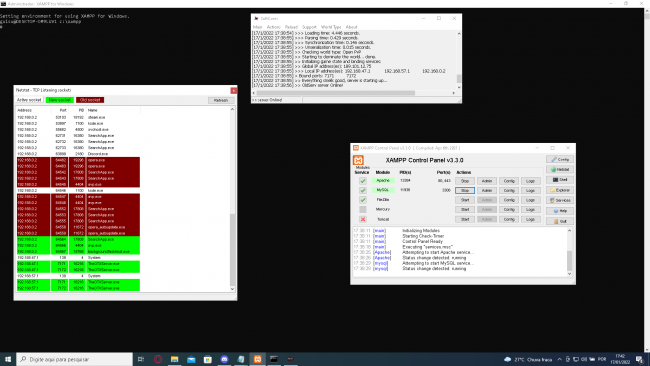
Task: Click the XAMPP orange logo icon
Action: [x=358, y=160]
